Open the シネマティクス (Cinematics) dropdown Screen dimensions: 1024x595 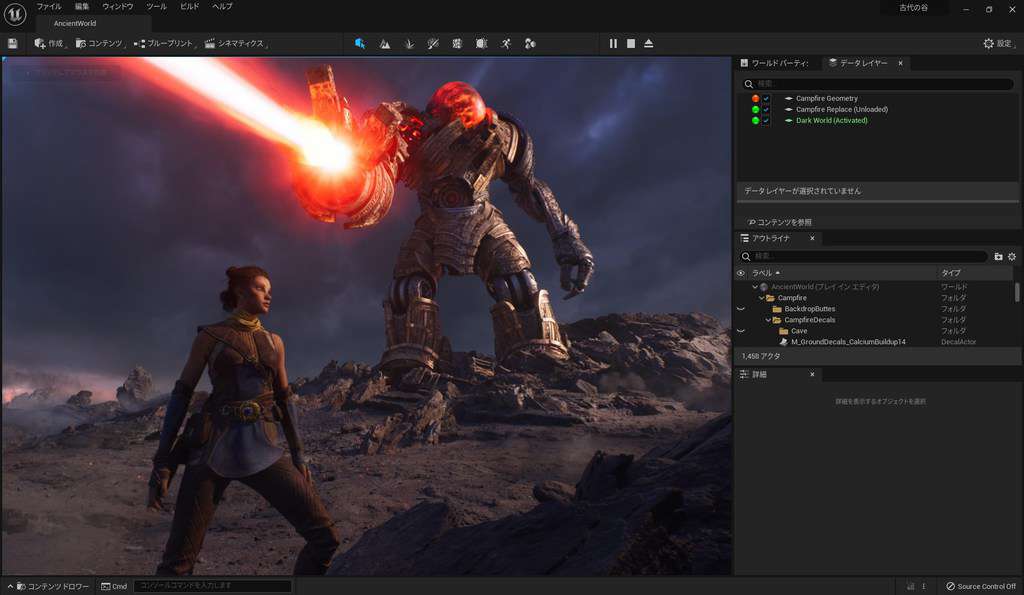point(236,44)
